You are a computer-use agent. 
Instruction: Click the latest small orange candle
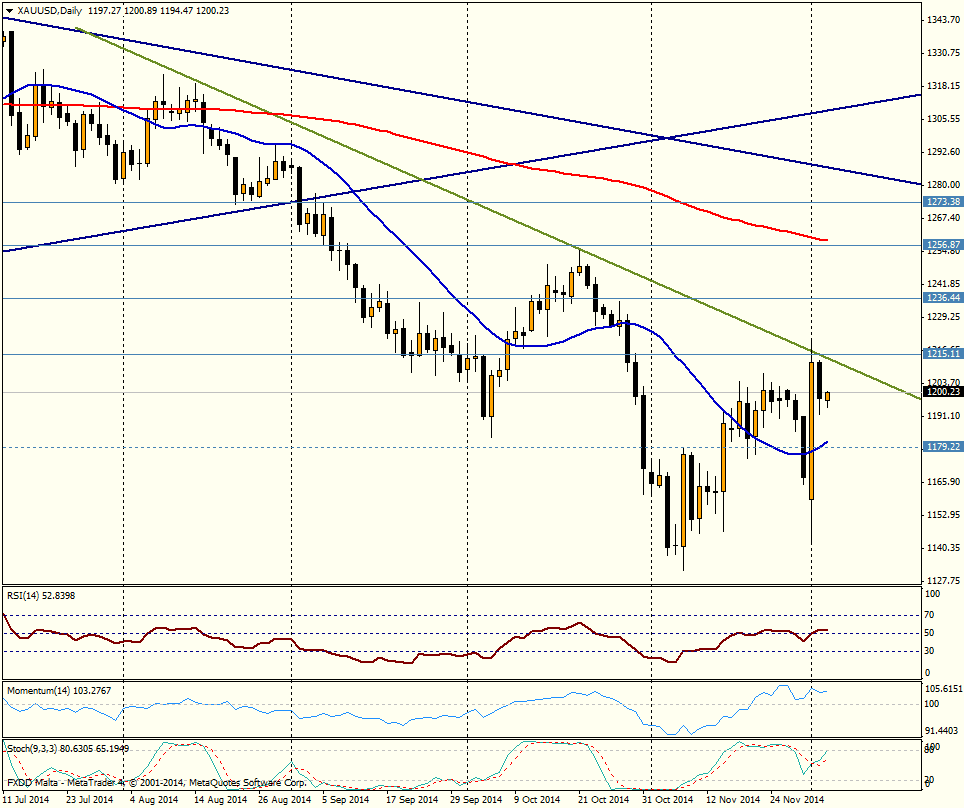[827, 397]
